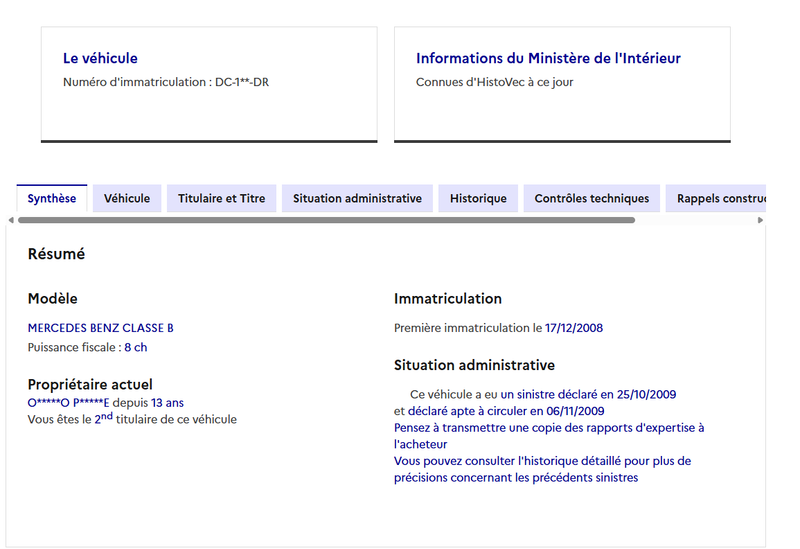Click owner name 'O*****O P*****E'
The height and width of the screenshot is (549, 800).
(68, 403)
